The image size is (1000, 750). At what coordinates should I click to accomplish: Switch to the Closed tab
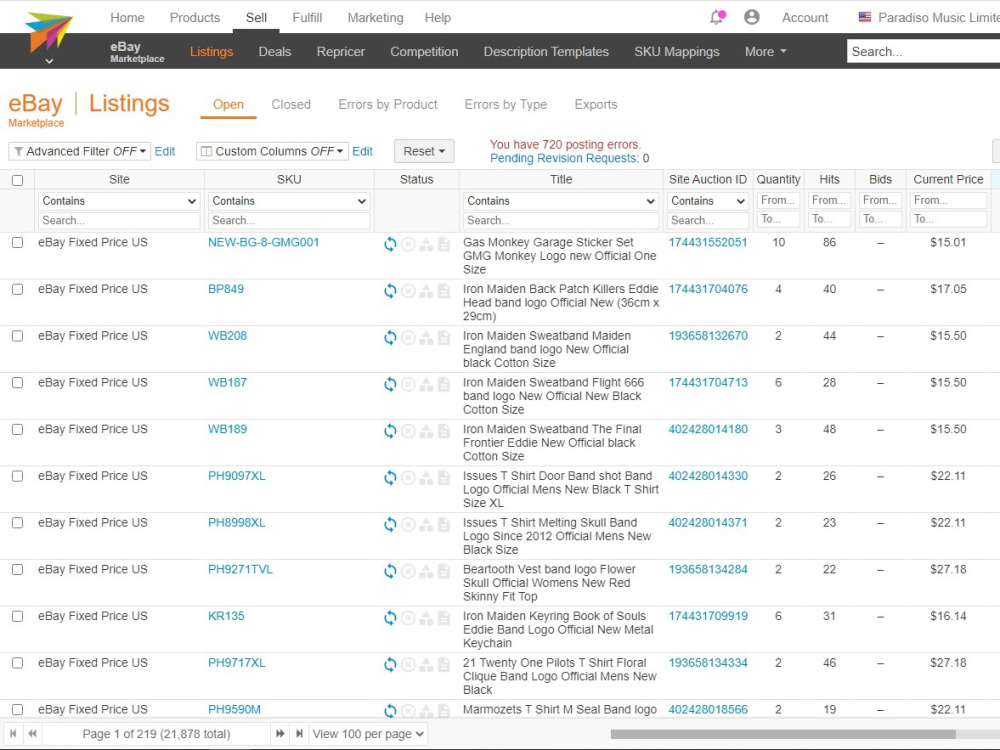pyautogui.click(x=291, y=105)
